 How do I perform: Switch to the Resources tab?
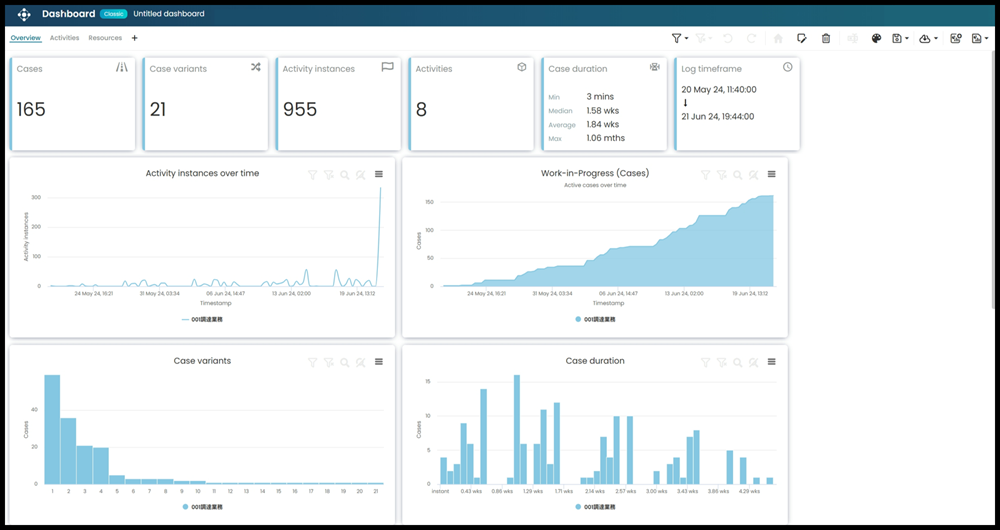105,38
